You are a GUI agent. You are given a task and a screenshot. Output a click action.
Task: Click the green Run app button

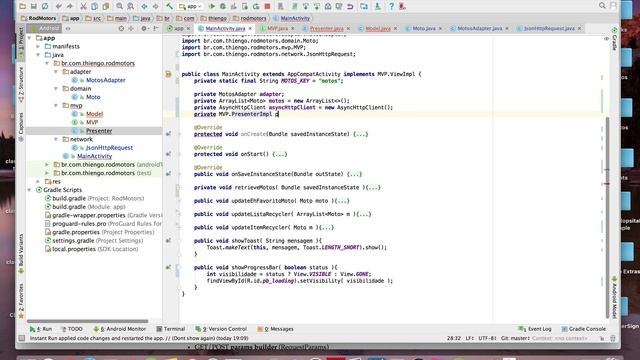coord(211,6)
